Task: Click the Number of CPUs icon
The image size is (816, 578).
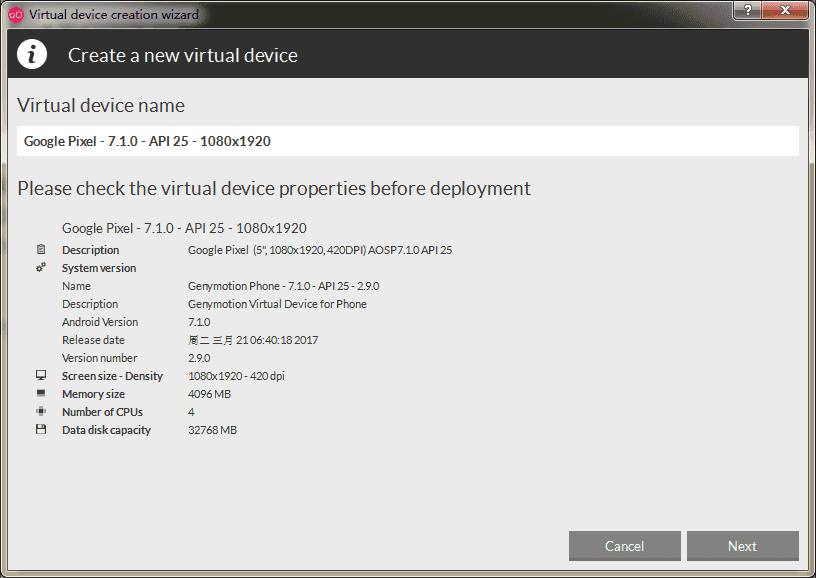Action: 41,412
